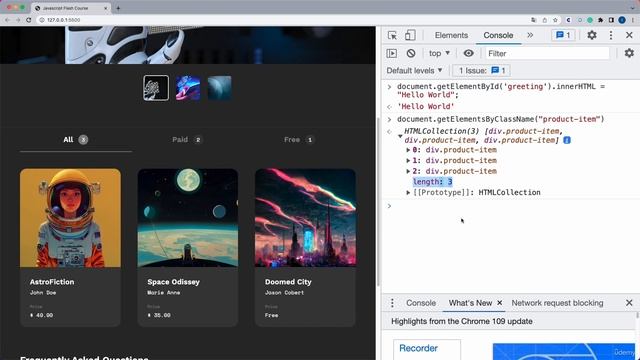Open the DevTools three-dot customize menu

tap(611, 36)
